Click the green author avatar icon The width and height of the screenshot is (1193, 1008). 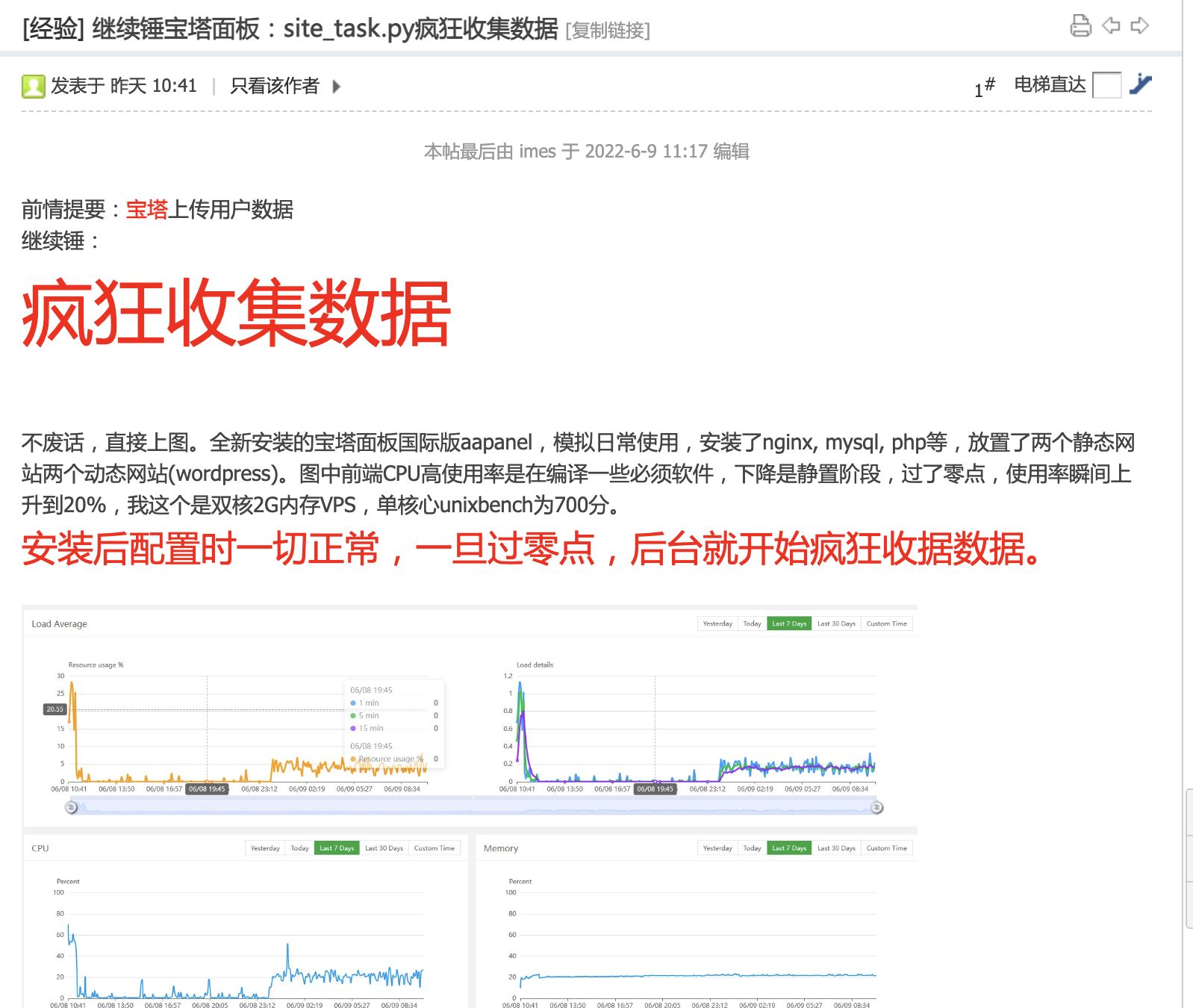point(33,87)
